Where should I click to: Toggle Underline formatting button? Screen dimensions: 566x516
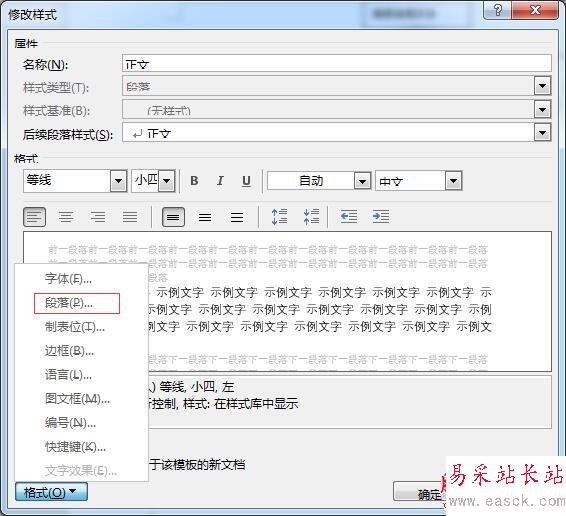pyautogui.click(x=246, y=181)
